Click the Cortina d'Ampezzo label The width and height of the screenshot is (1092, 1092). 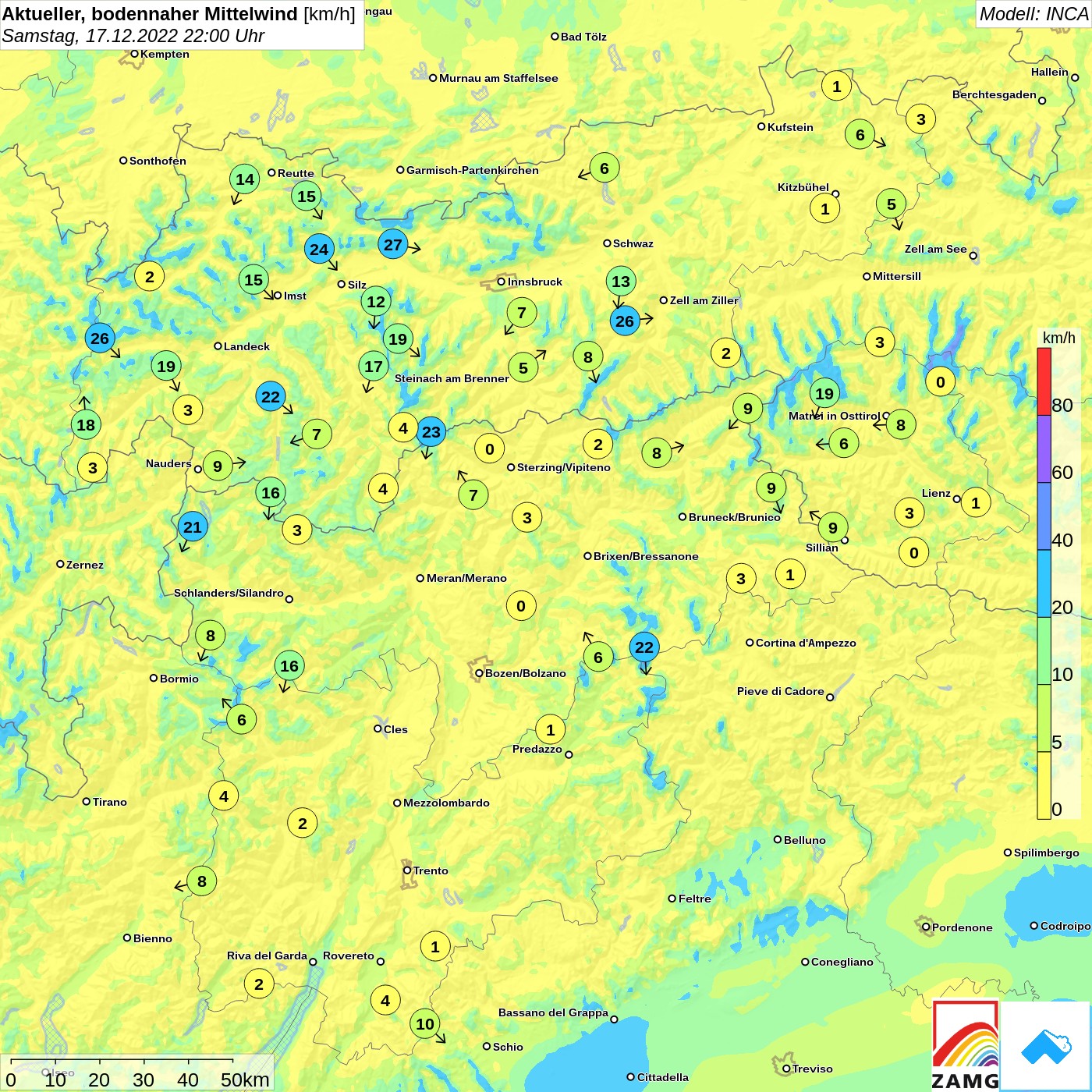806,643
